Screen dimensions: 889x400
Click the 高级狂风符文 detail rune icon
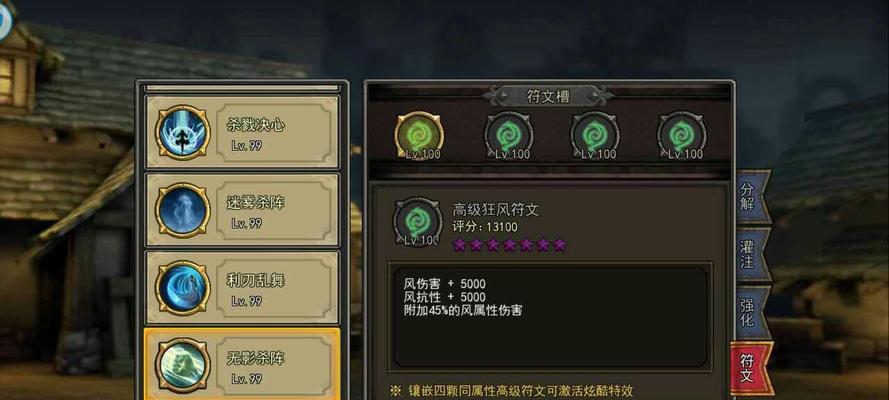pos(417,222)
